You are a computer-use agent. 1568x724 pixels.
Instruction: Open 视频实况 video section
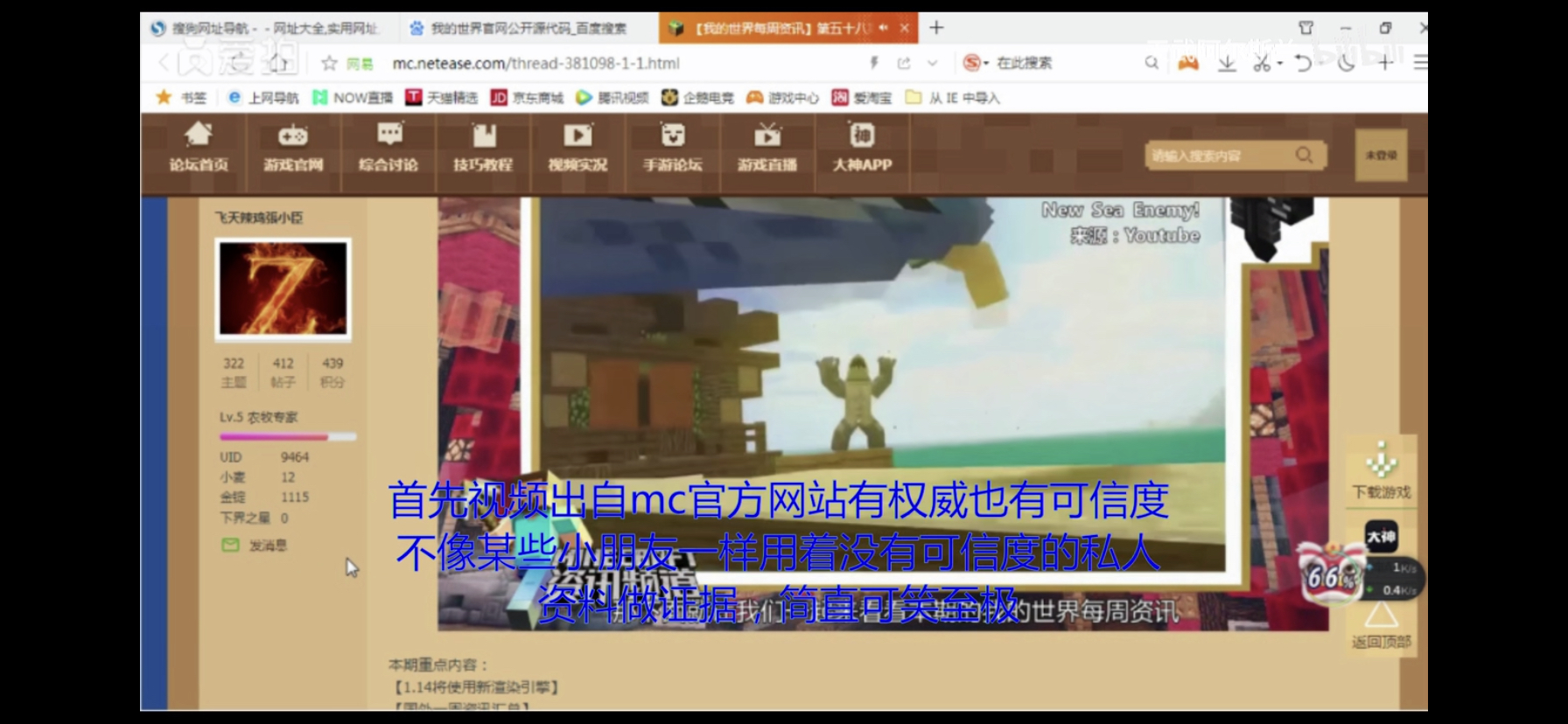[x=577, y=149]
